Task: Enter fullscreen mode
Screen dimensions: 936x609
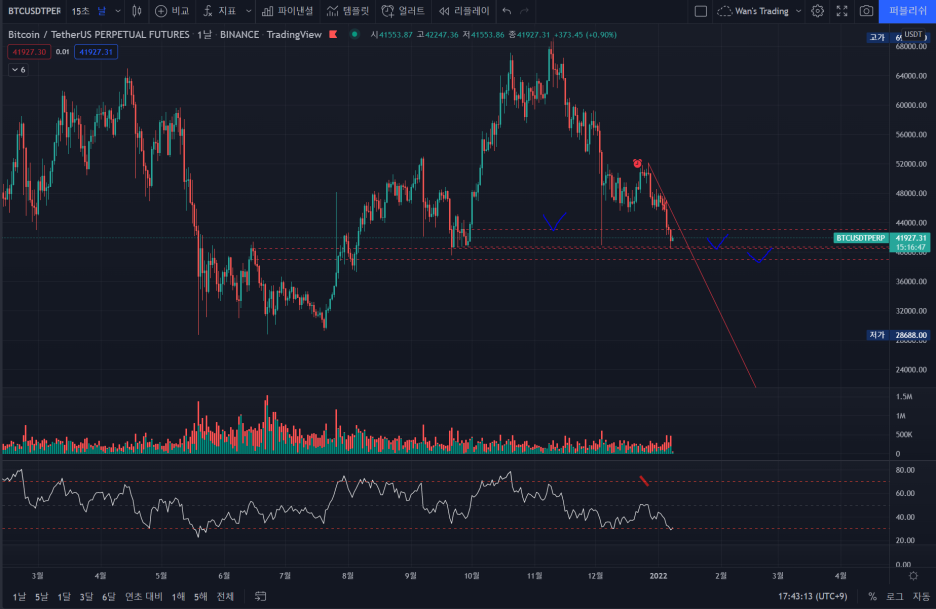Action: click(x=842, y=11)
